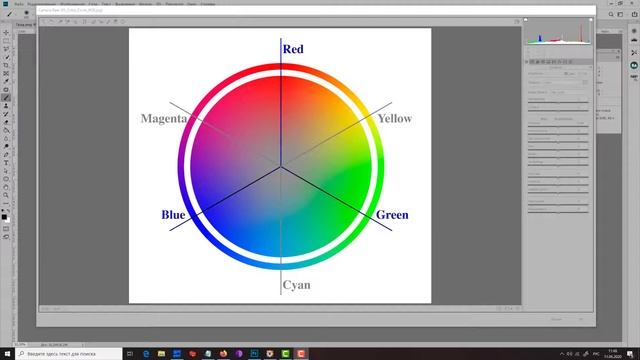Select the Pen tool
Screen dimensions: 640x360
(x=6, y=155)
